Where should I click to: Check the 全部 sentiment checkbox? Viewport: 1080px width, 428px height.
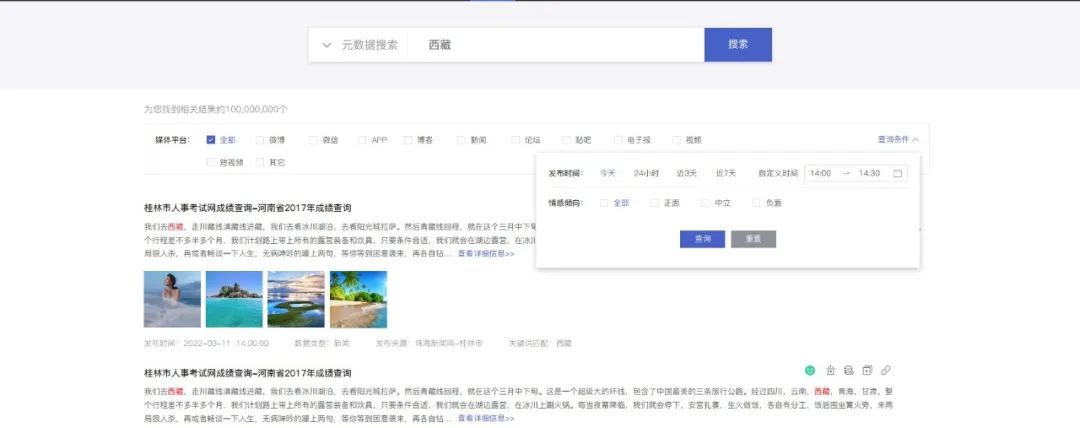point(604,203)
